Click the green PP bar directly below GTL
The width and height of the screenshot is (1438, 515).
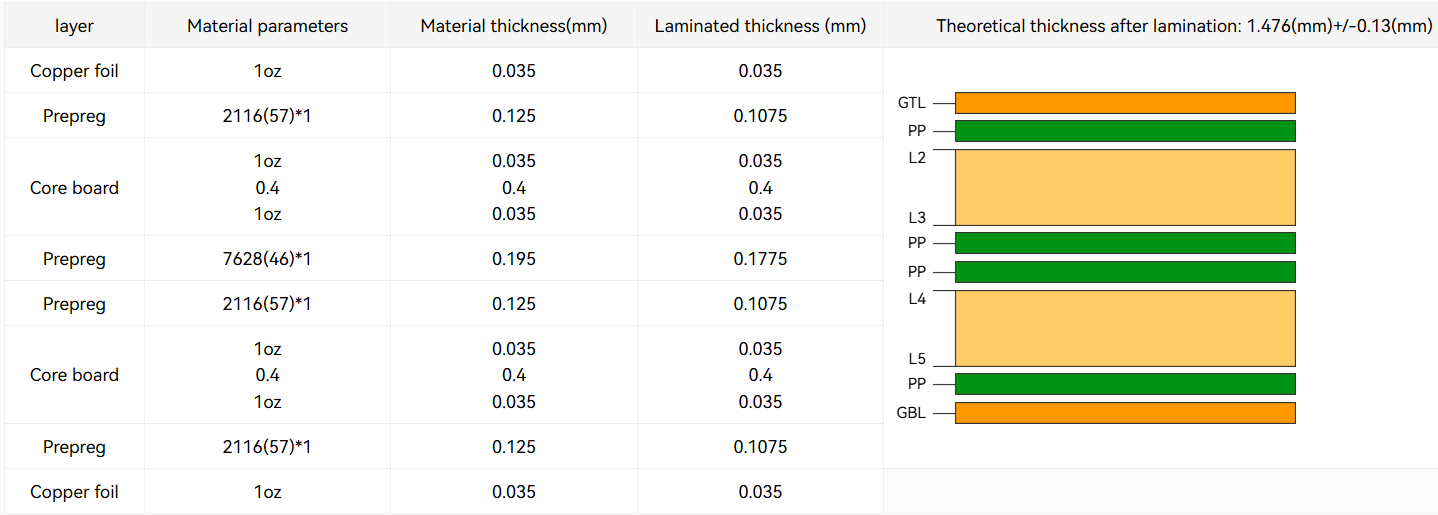click(x=1125, y=131)
